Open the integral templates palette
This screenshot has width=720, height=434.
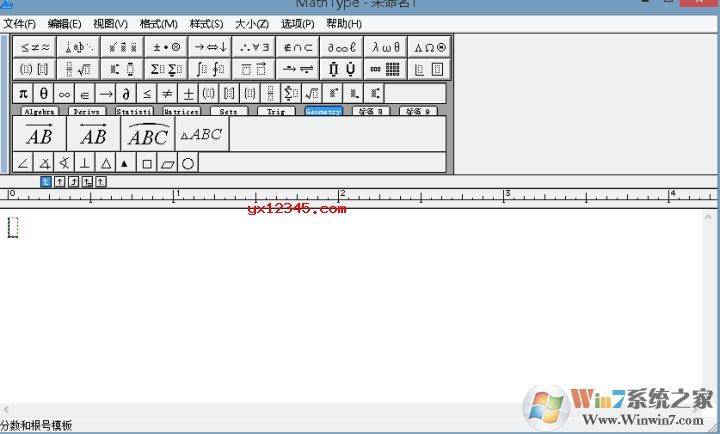pos(210,69)
